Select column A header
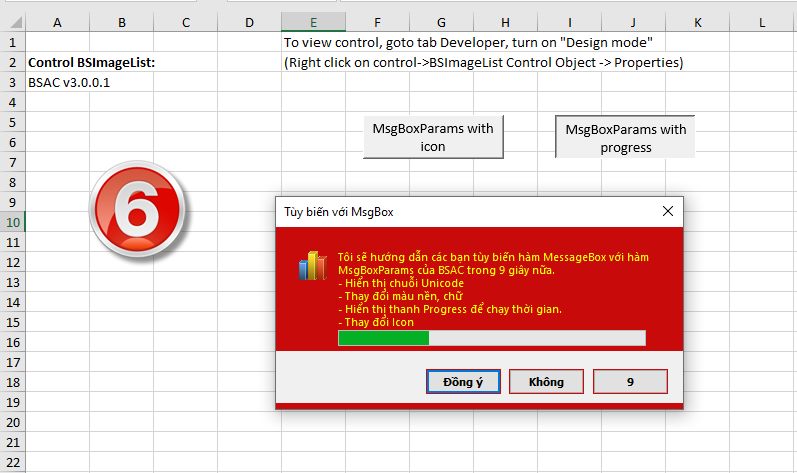 point(57,22)
